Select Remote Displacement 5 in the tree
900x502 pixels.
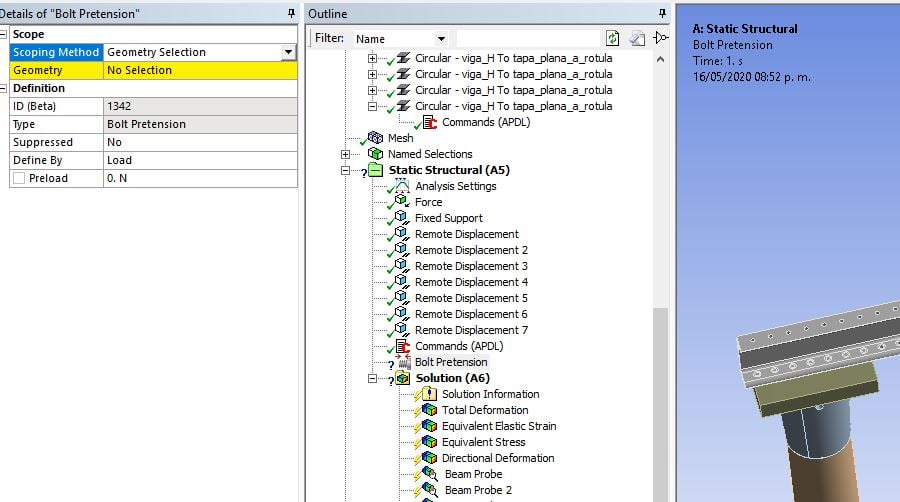pyautogui.click(x=471, y=298)
